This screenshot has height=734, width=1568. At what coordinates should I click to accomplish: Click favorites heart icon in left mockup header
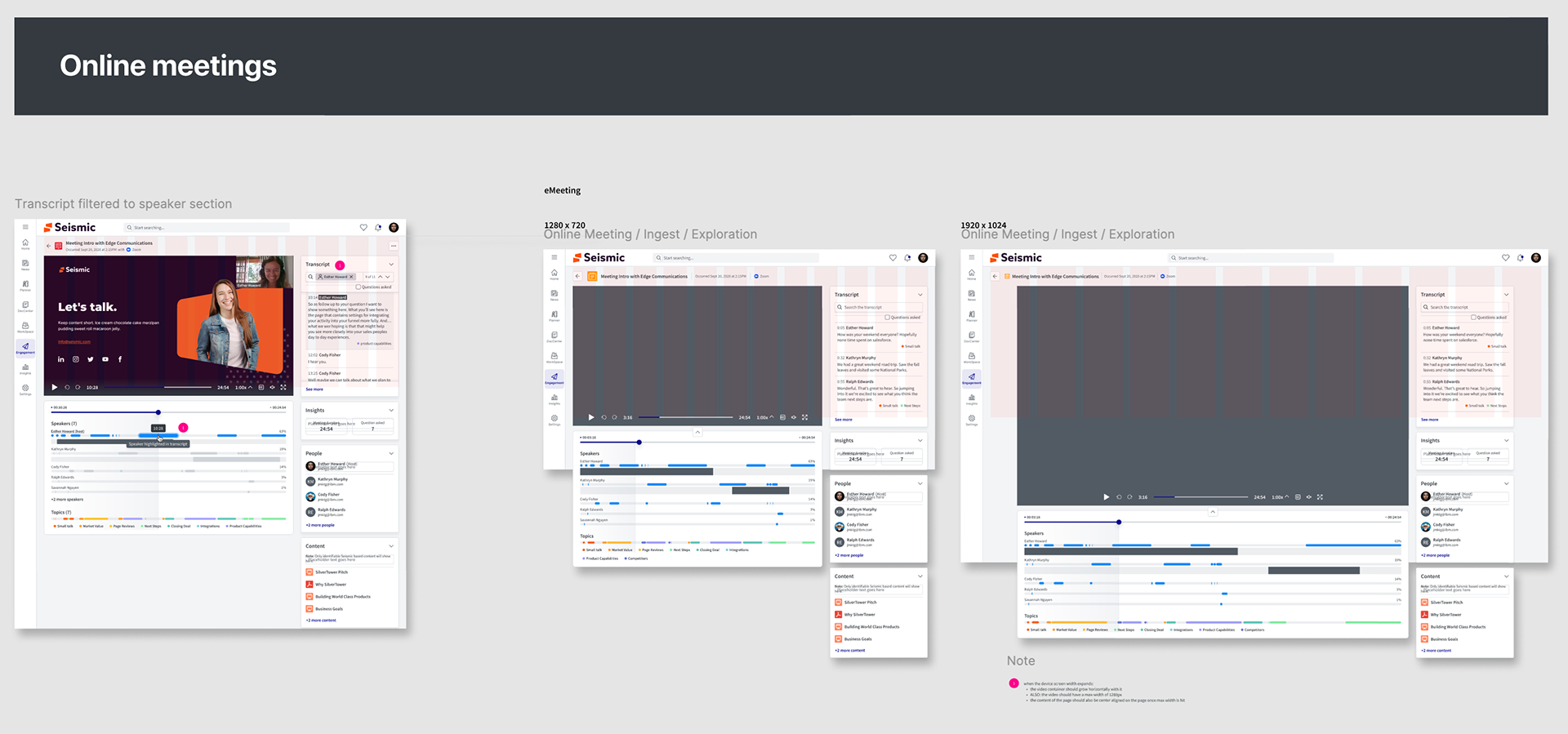click(363, 228)
